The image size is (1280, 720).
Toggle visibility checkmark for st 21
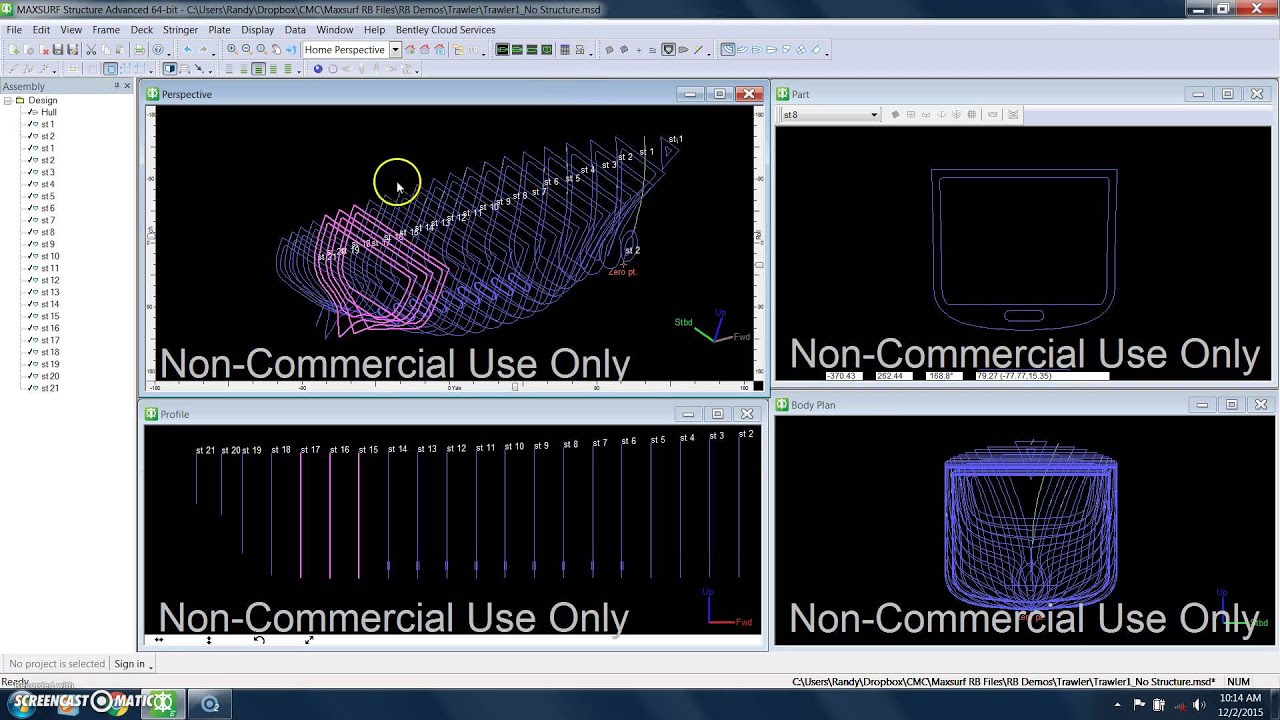pyautogui.click(x=32, y=388)
